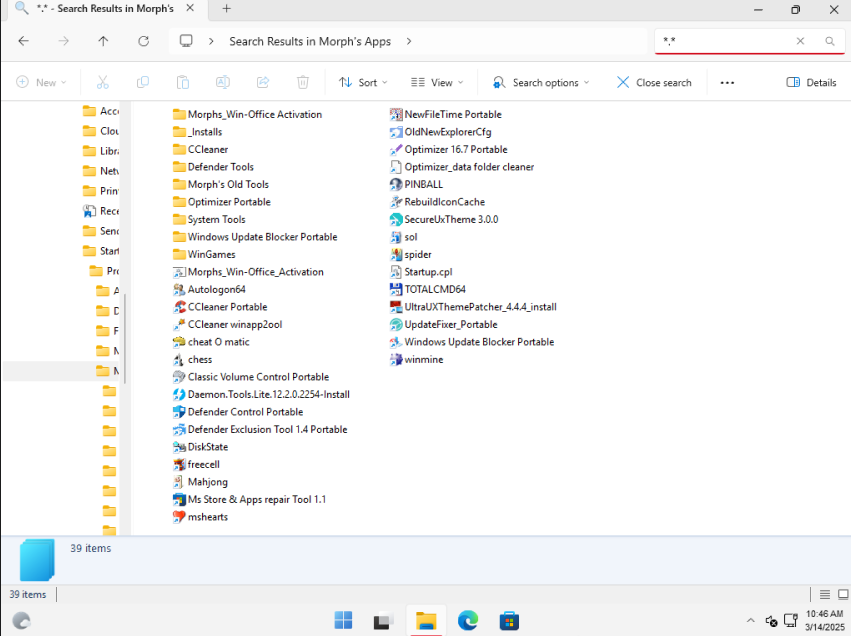This screenshot has height=636, width=851.
Task: Select the NewFileTime Portable icon
Action: (x=396, y=115)
